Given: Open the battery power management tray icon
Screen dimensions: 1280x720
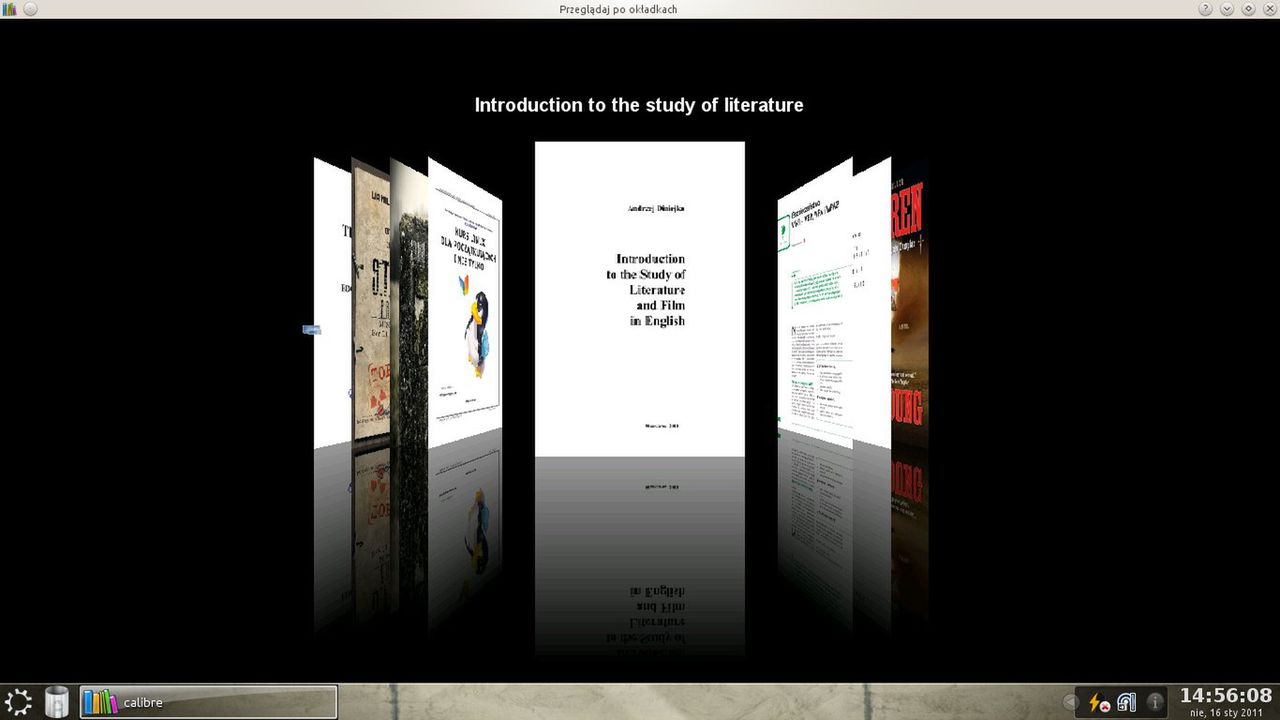Looking at the screenshot, I should point(1099,702).
